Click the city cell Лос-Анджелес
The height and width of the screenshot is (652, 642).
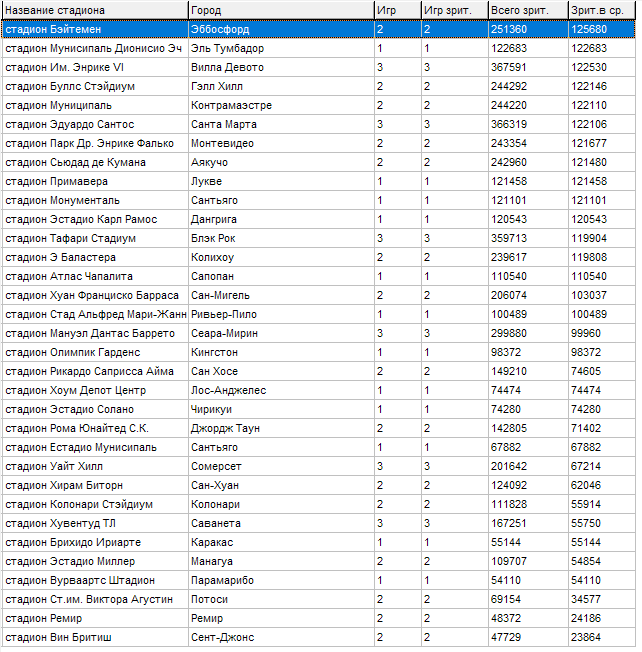[228, 391]
